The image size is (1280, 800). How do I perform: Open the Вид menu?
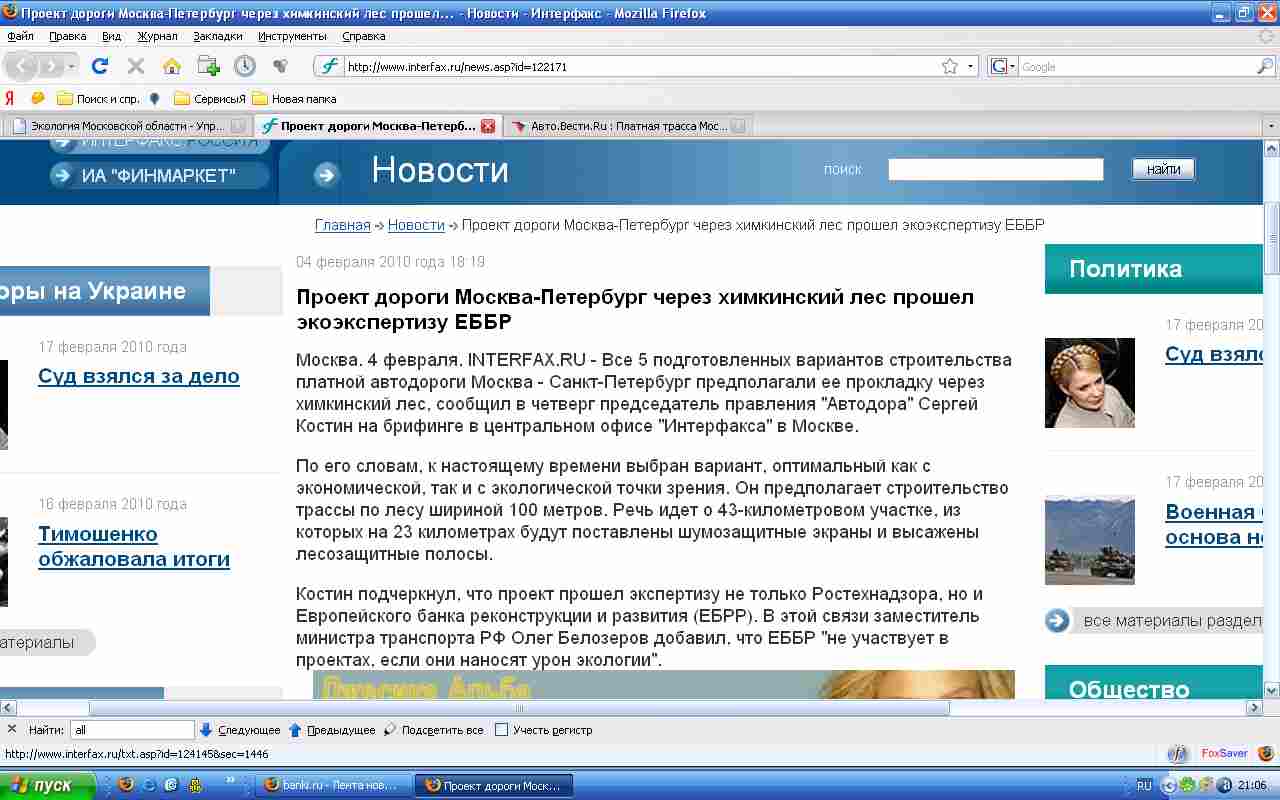[112, 36]
